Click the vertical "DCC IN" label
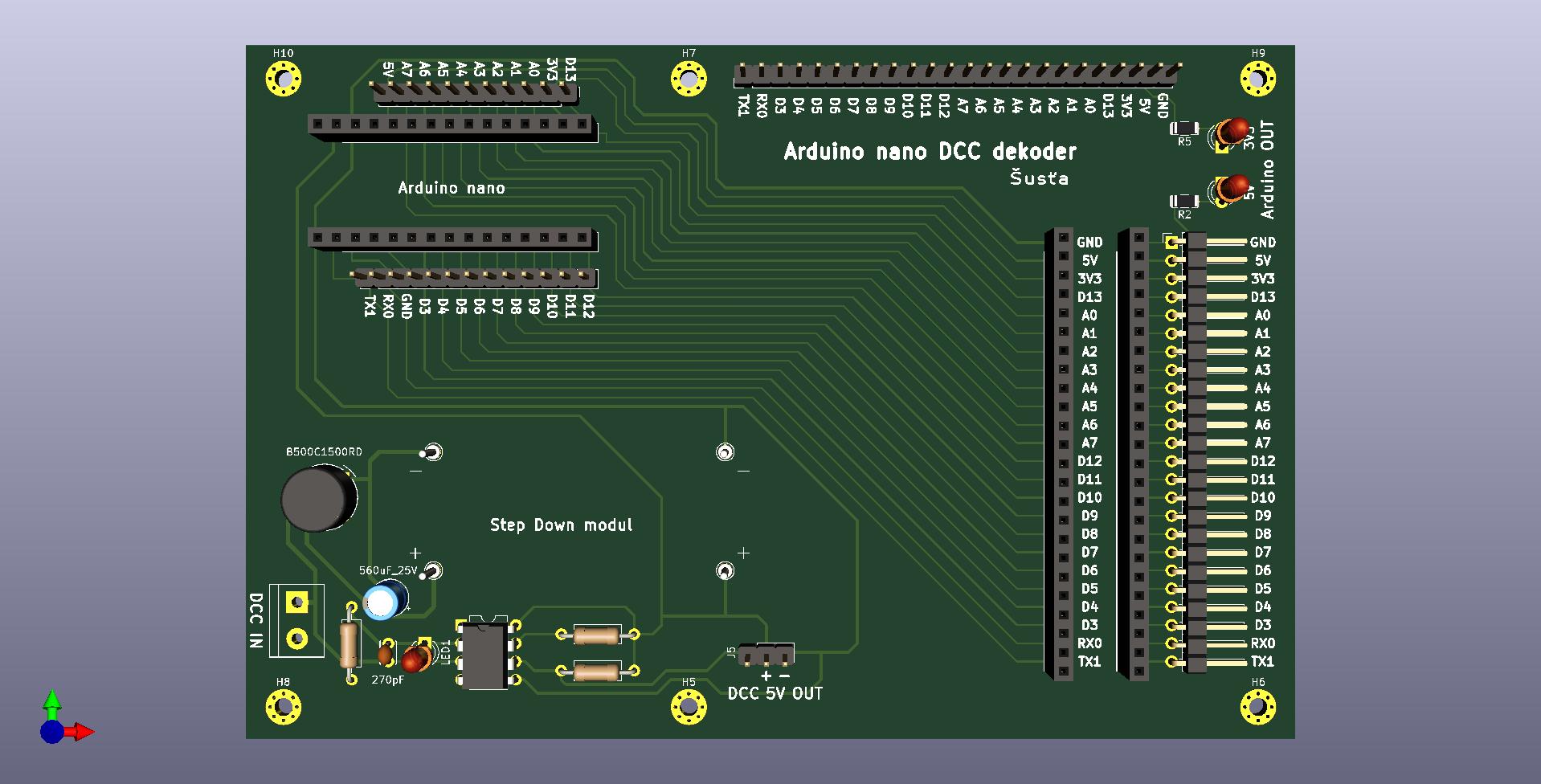 [x=256, y=620]
